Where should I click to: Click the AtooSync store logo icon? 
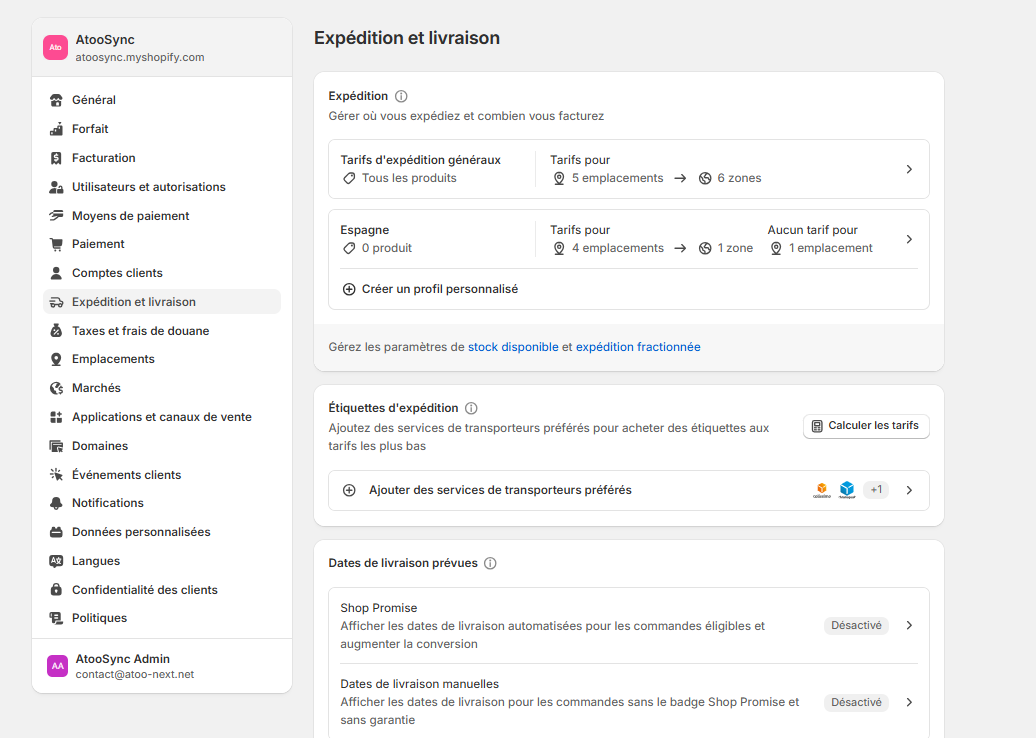click(56, 48)
